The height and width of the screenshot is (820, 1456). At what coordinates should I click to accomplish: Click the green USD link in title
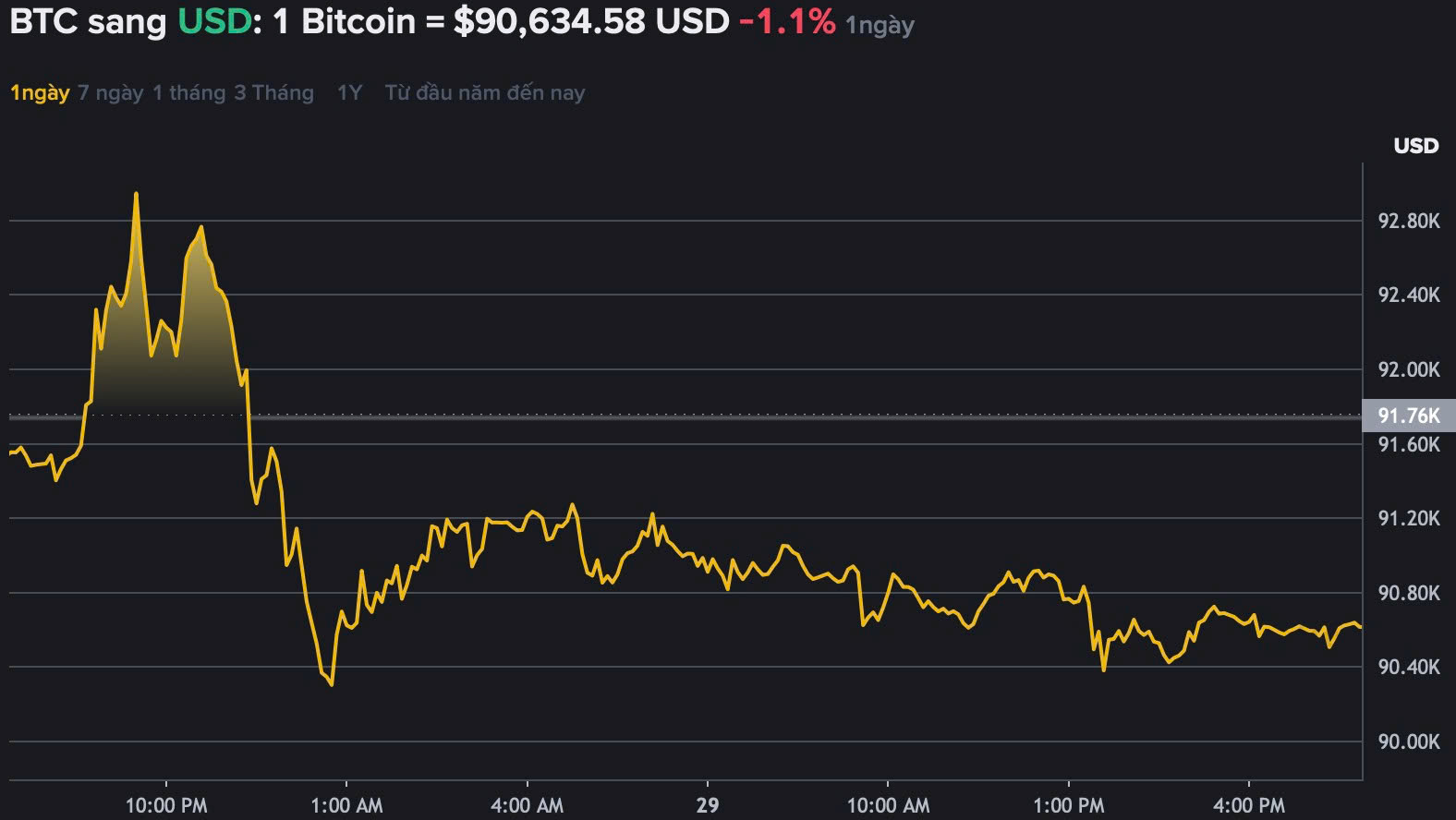(214, 21)
